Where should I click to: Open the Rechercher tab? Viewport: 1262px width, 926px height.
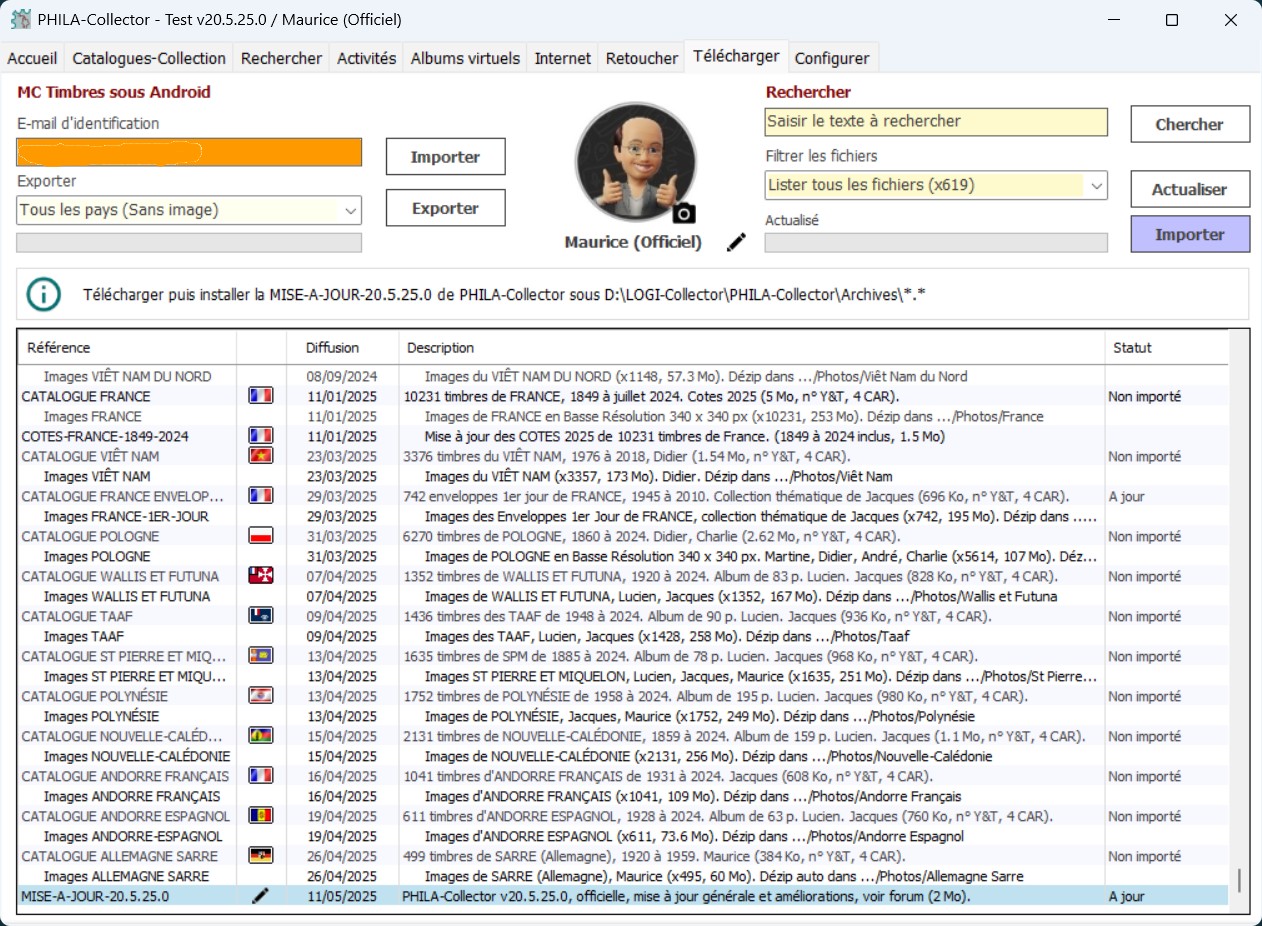(282, 58)
